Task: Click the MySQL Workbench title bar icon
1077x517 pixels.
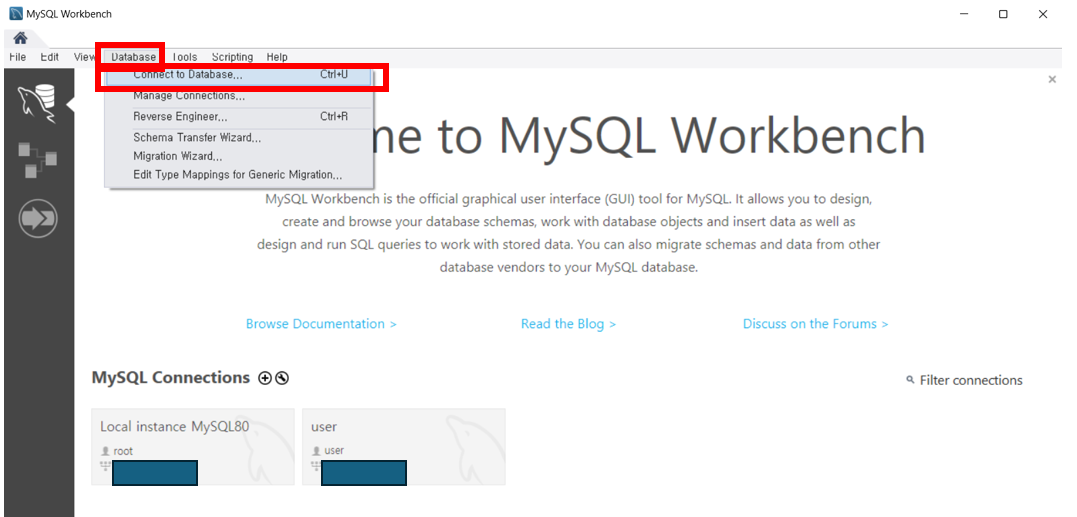Action: (15, 14)
